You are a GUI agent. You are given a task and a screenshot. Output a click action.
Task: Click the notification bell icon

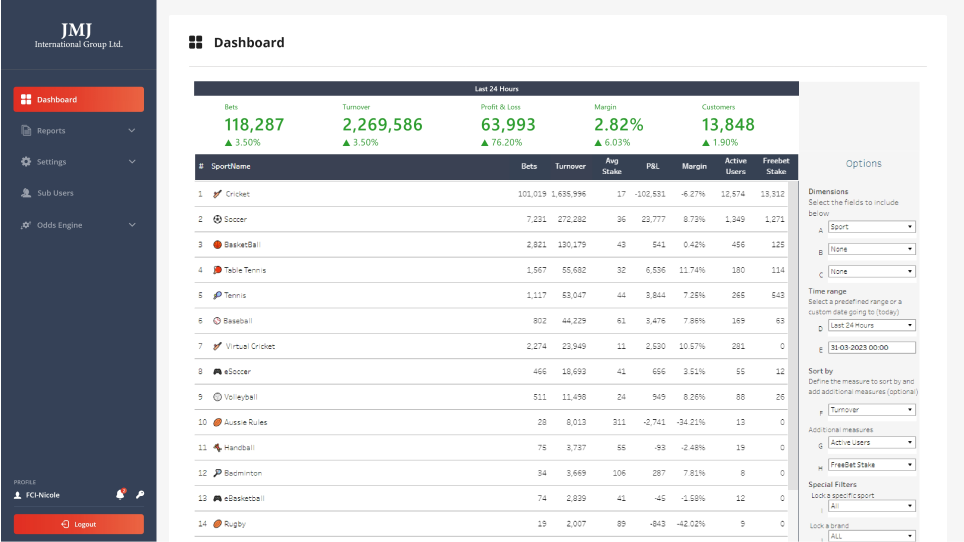[x=120, y=494]
